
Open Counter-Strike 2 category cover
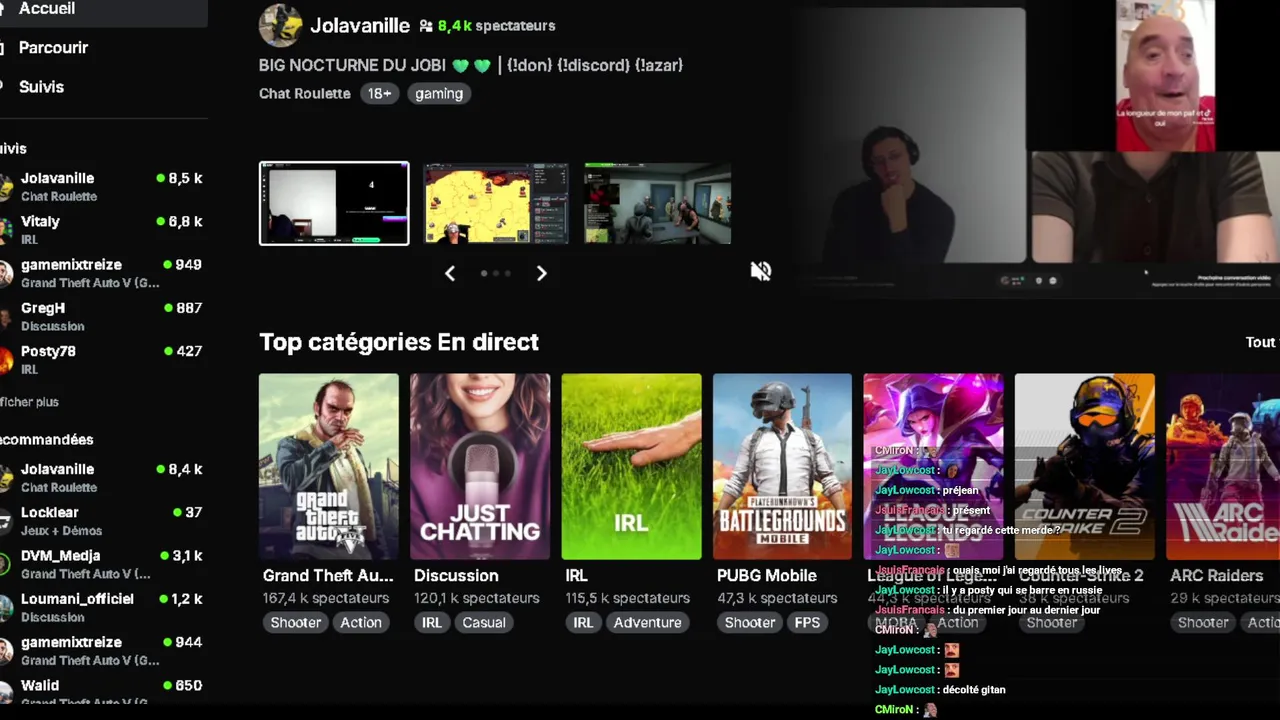click(1085, 466)
